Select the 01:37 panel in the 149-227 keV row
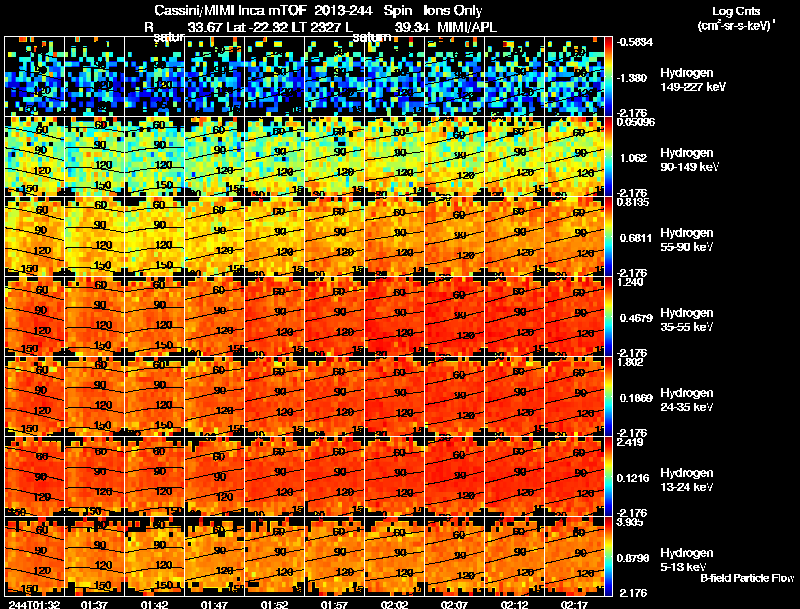The image size is (800, 609). pyautogui.click(x=94, y=77)
